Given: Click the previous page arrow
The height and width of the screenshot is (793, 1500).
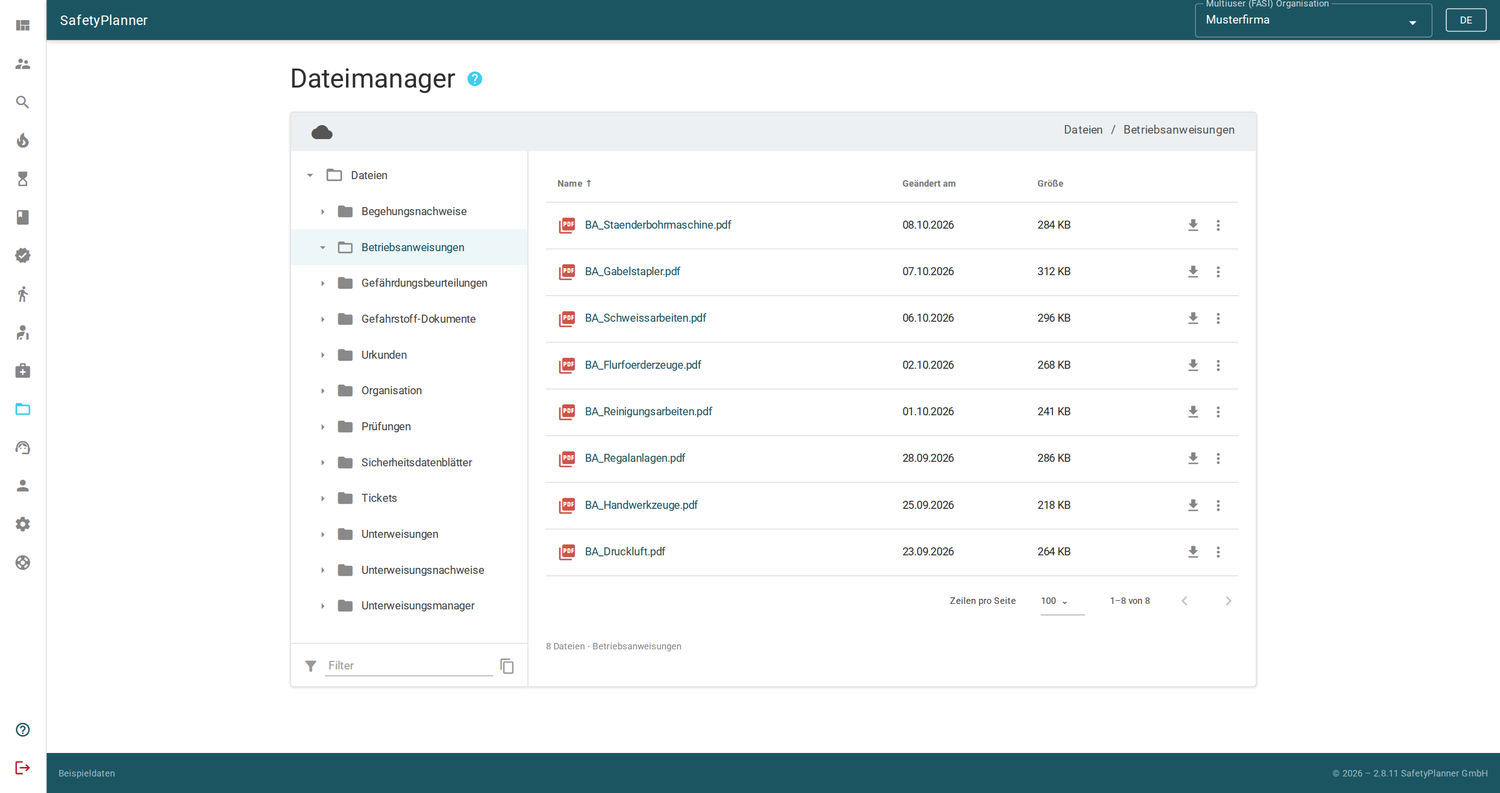Looking at the screenshot, I should coord(1184,601).
